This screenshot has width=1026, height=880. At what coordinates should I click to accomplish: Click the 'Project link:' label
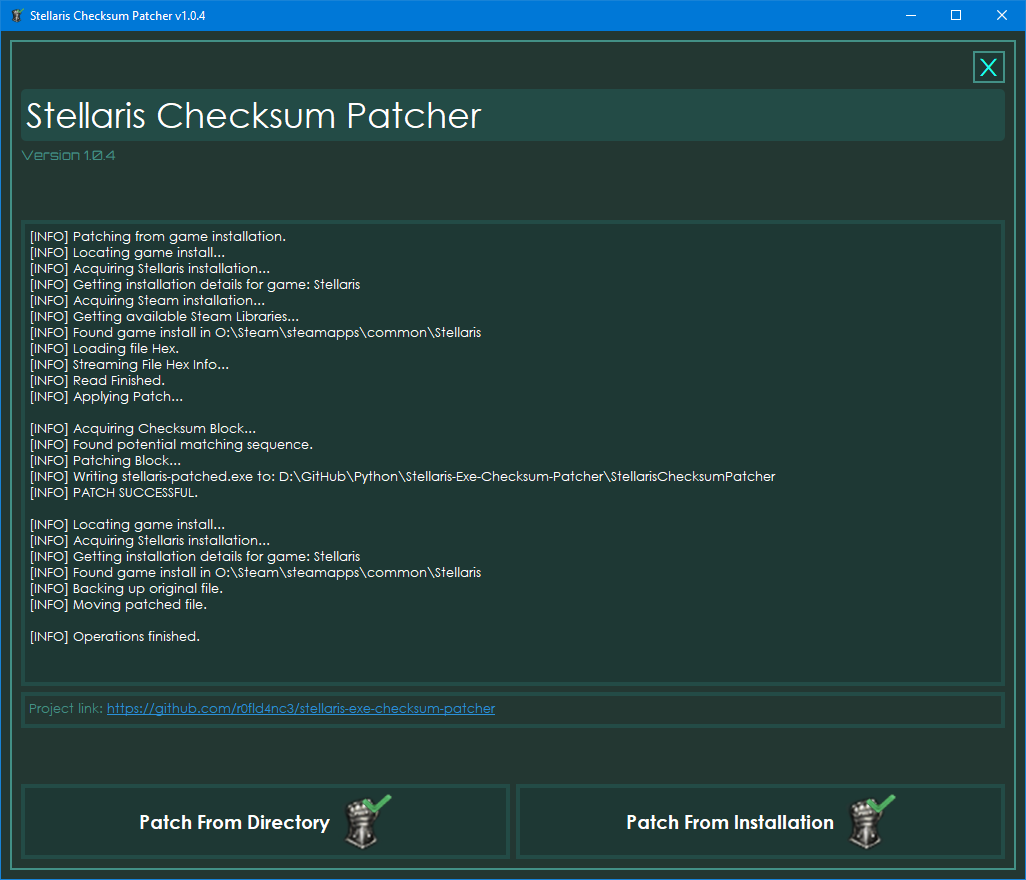[65, 709]
